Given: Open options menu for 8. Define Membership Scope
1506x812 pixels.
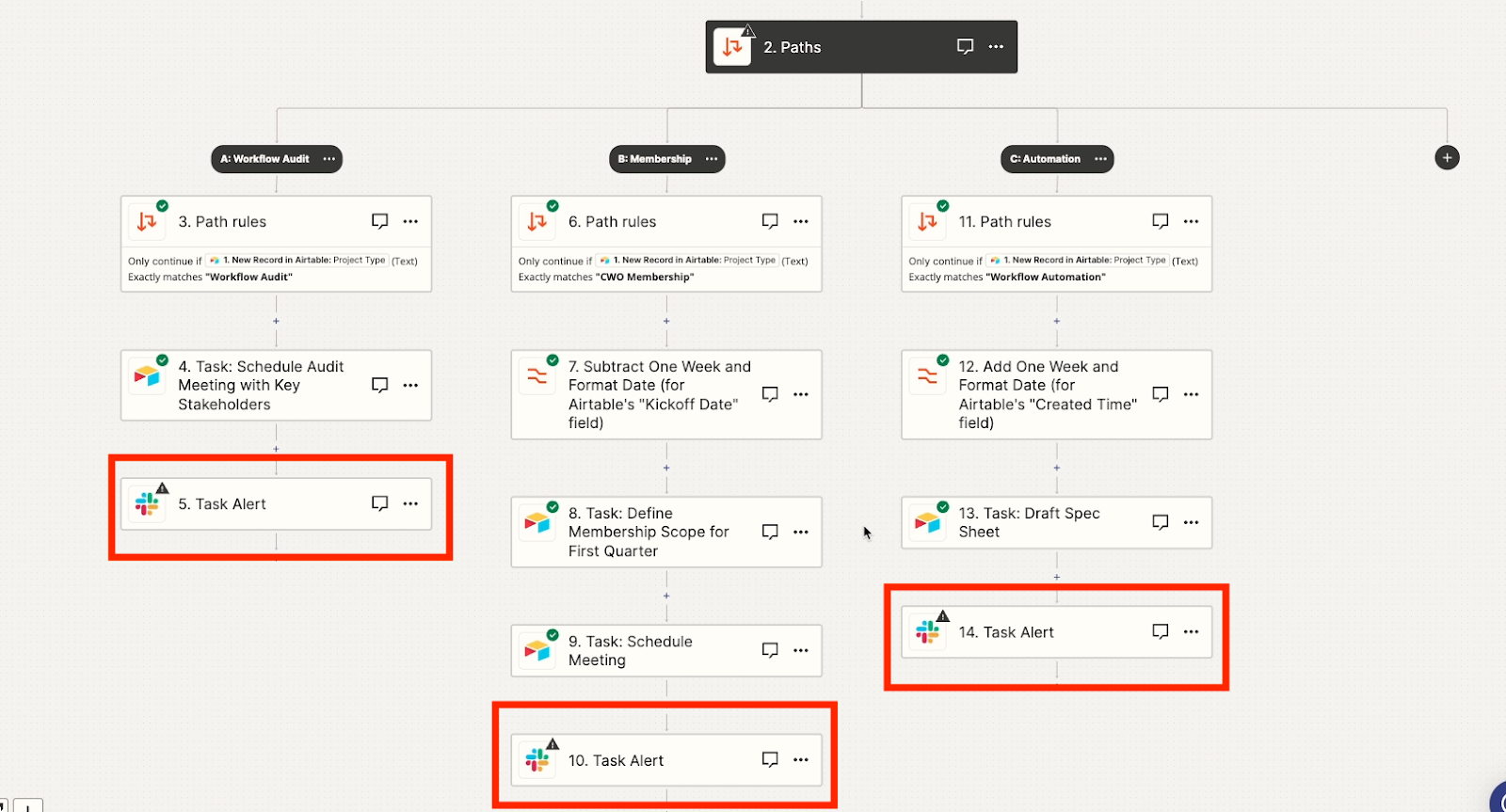Looking at the screenshot, I should 801,532.
